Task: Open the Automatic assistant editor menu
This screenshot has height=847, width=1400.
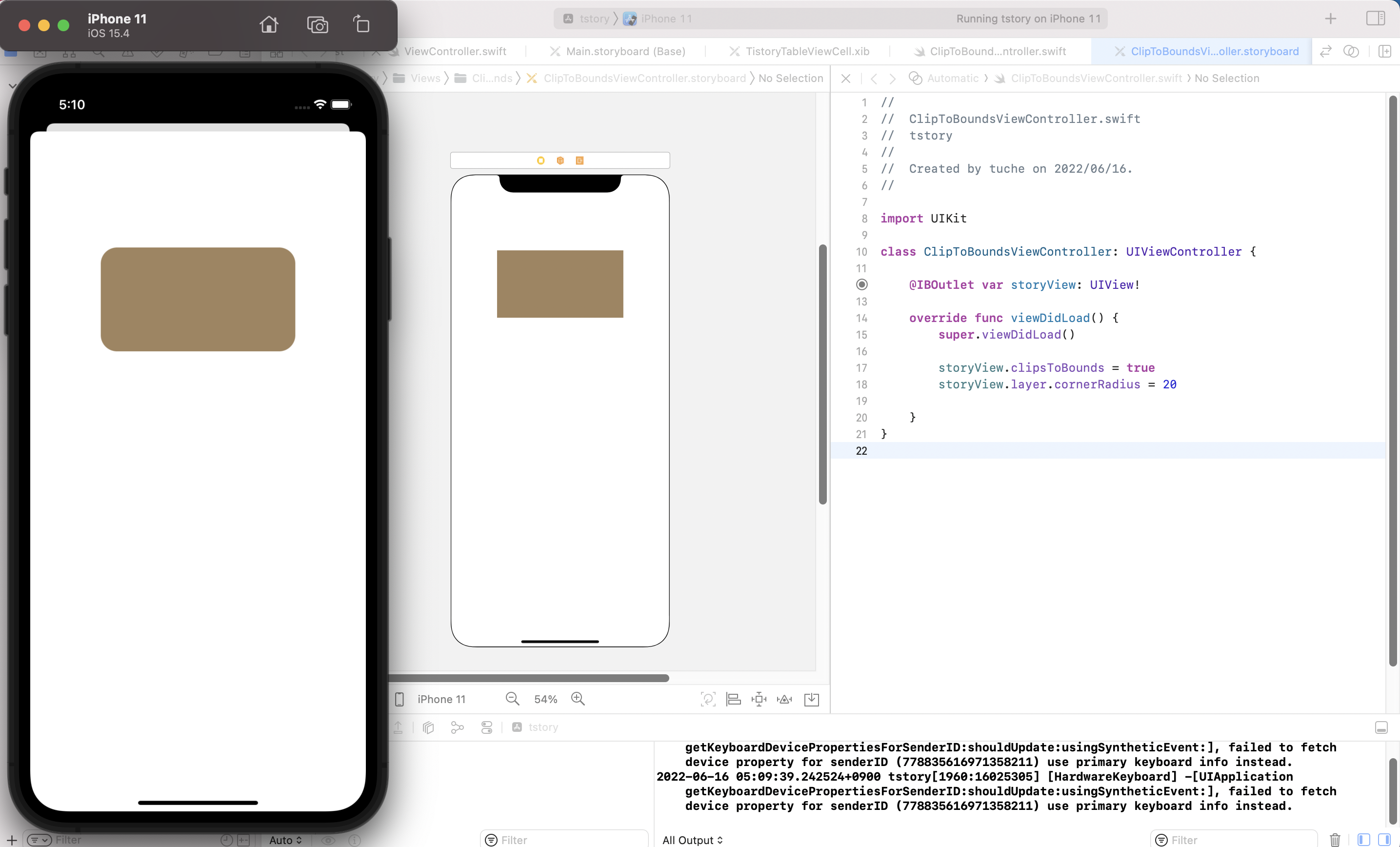Action: pos(952,78)
